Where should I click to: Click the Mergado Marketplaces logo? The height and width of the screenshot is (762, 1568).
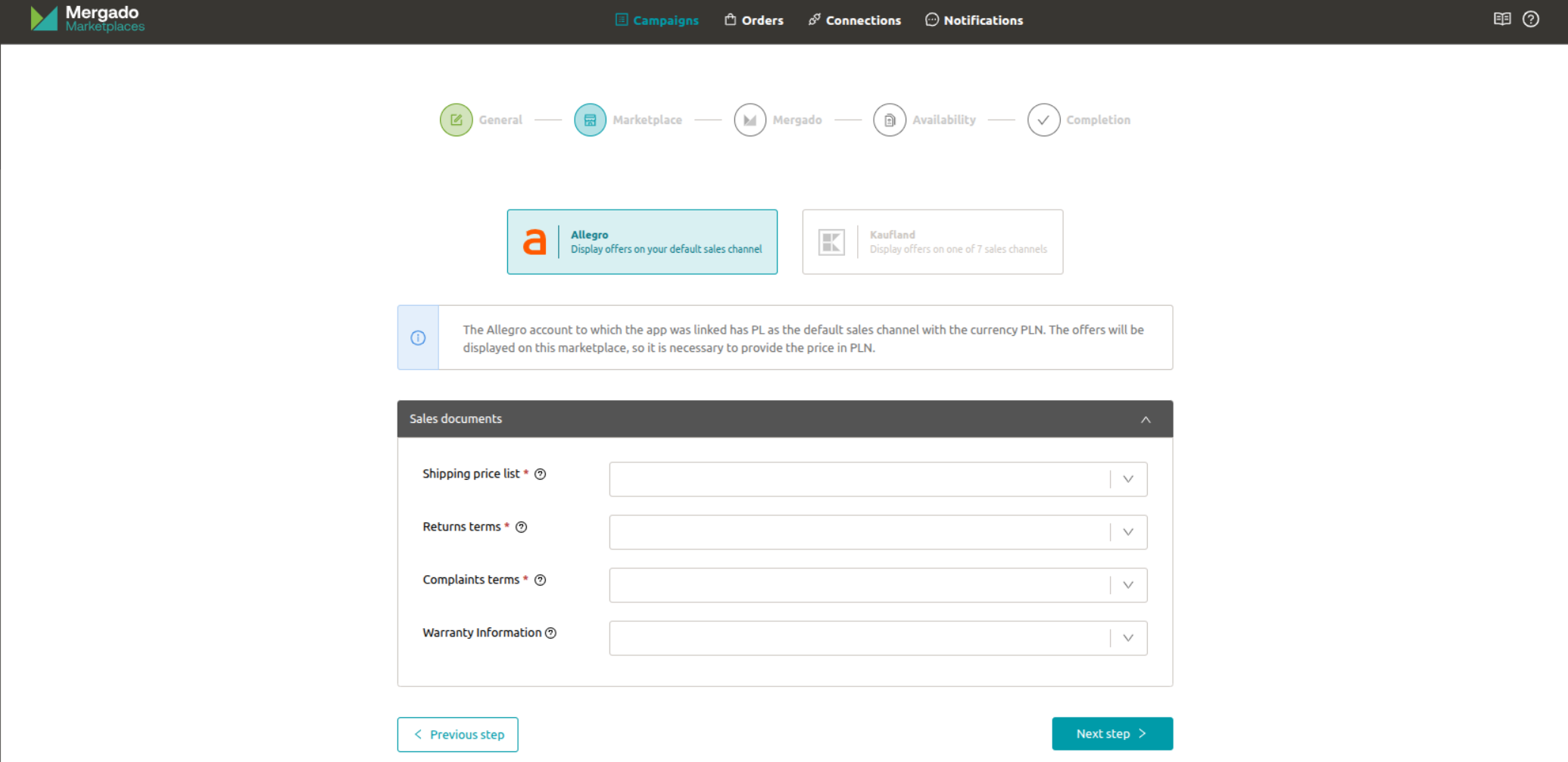(x=87, y=19)
